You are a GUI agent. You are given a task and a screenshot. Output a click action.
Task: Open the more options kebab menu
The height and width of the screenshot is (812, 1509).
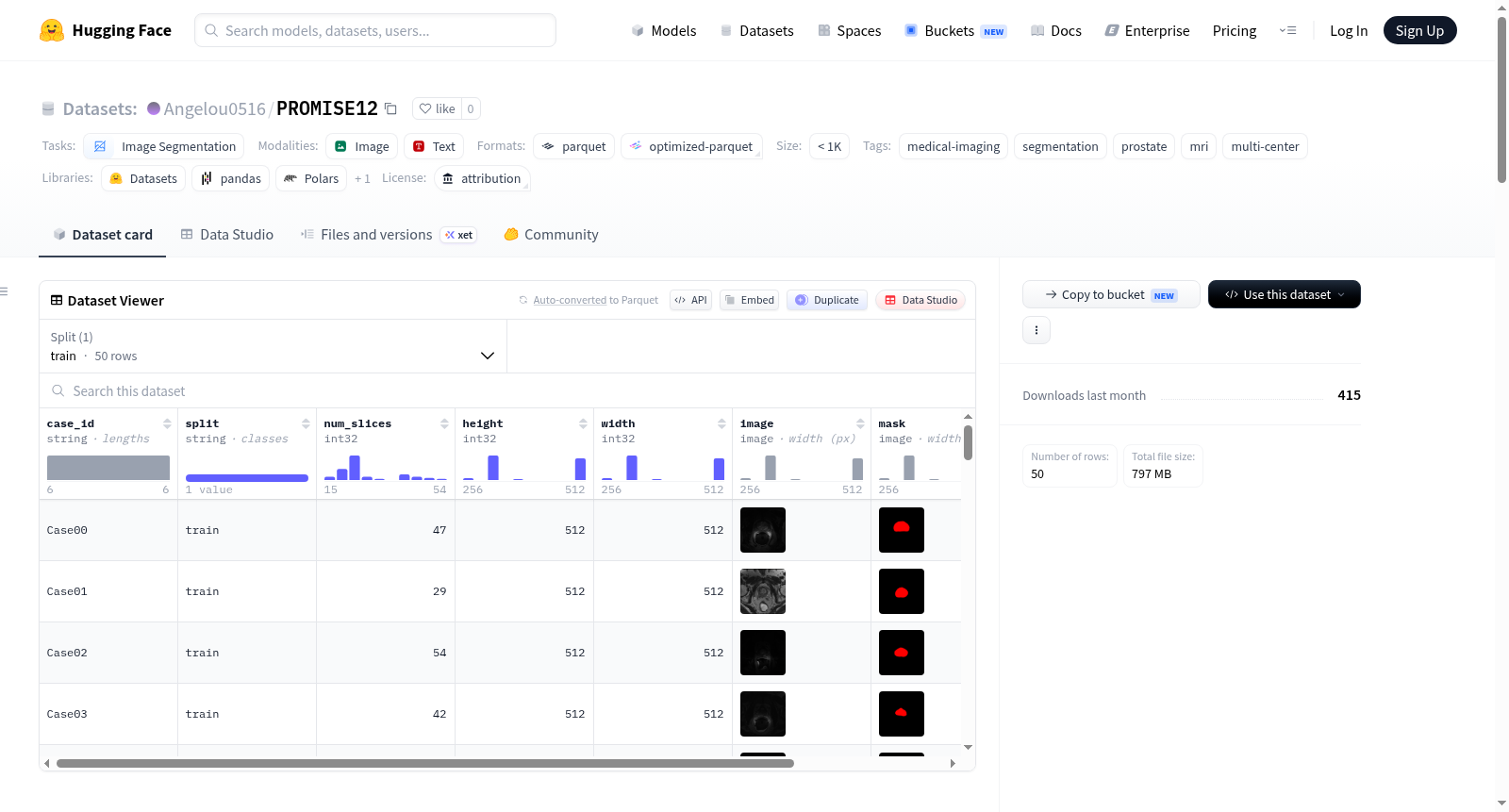click(1036, 330)
